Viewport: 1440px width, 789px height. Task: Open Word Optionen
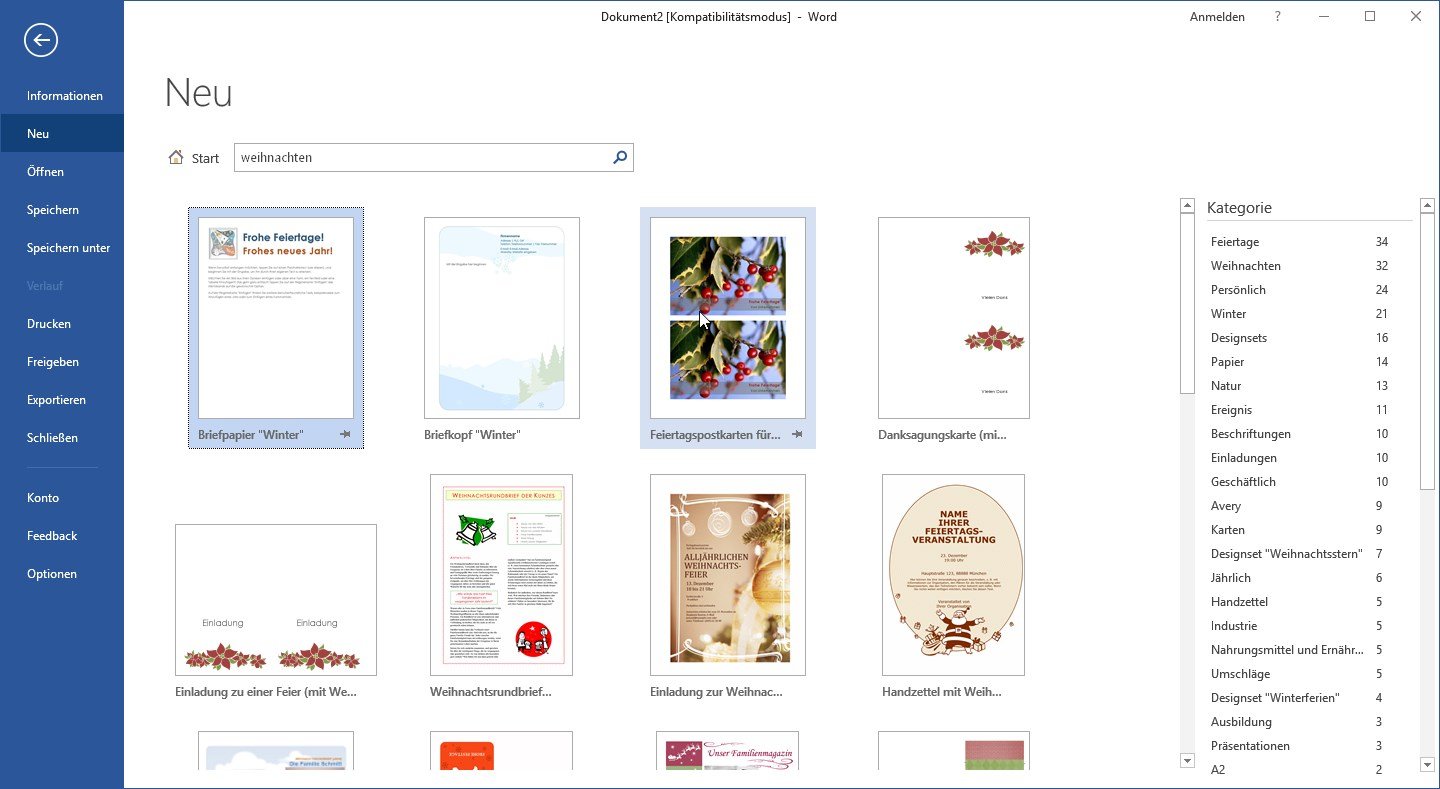click(x=62, y=574)
